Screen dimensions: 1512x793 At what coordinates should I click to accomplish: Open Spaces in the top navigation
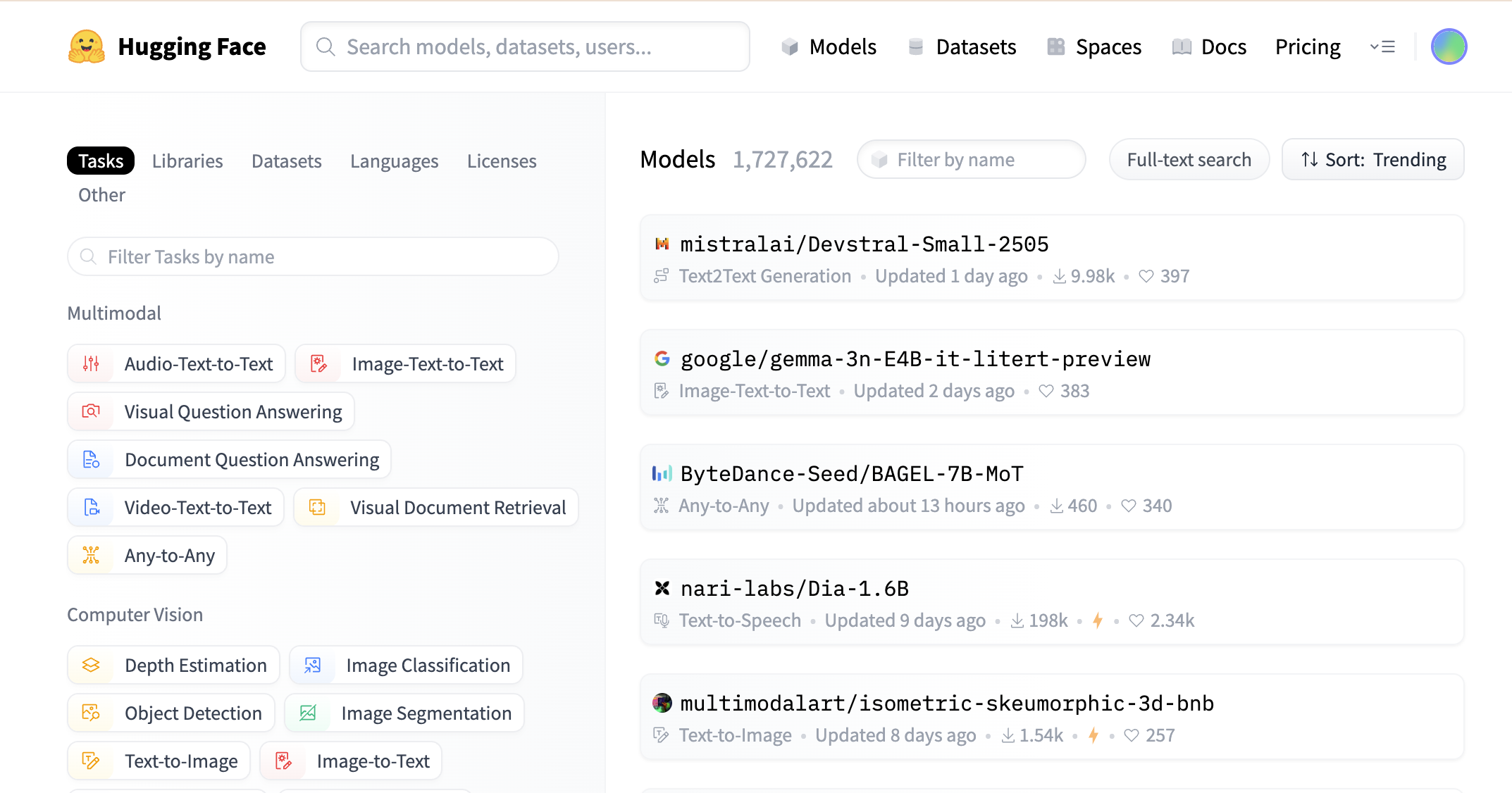1095,46
